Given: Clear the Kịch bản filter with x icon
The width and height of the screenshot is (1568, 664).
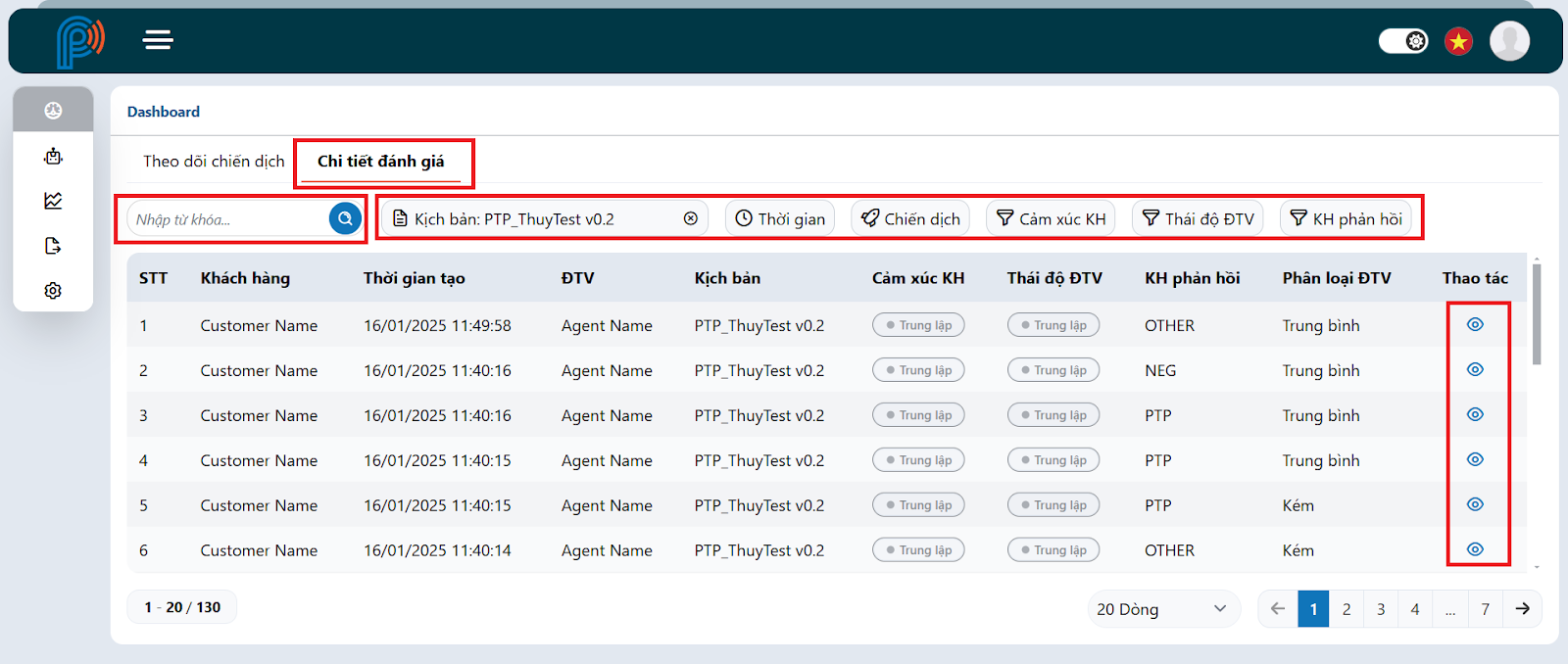Looking at the screenshot, I should [691, 218].
